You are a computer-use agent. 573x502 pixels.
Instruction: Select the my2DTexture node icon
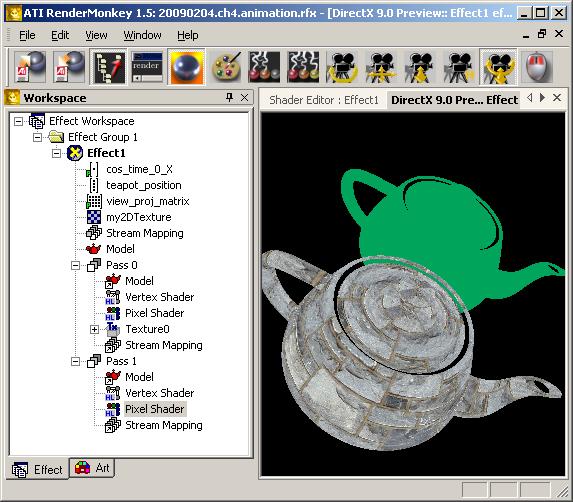(94, 217)
